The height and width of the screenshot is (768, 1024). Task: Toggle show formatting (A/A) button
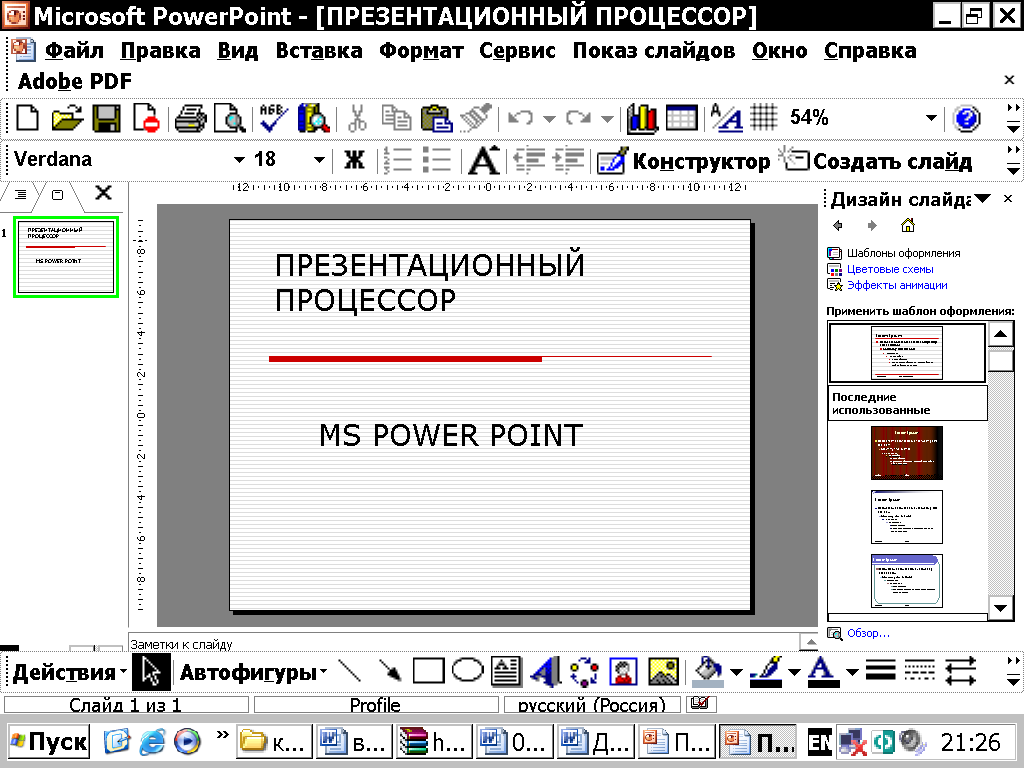point(726,118)
